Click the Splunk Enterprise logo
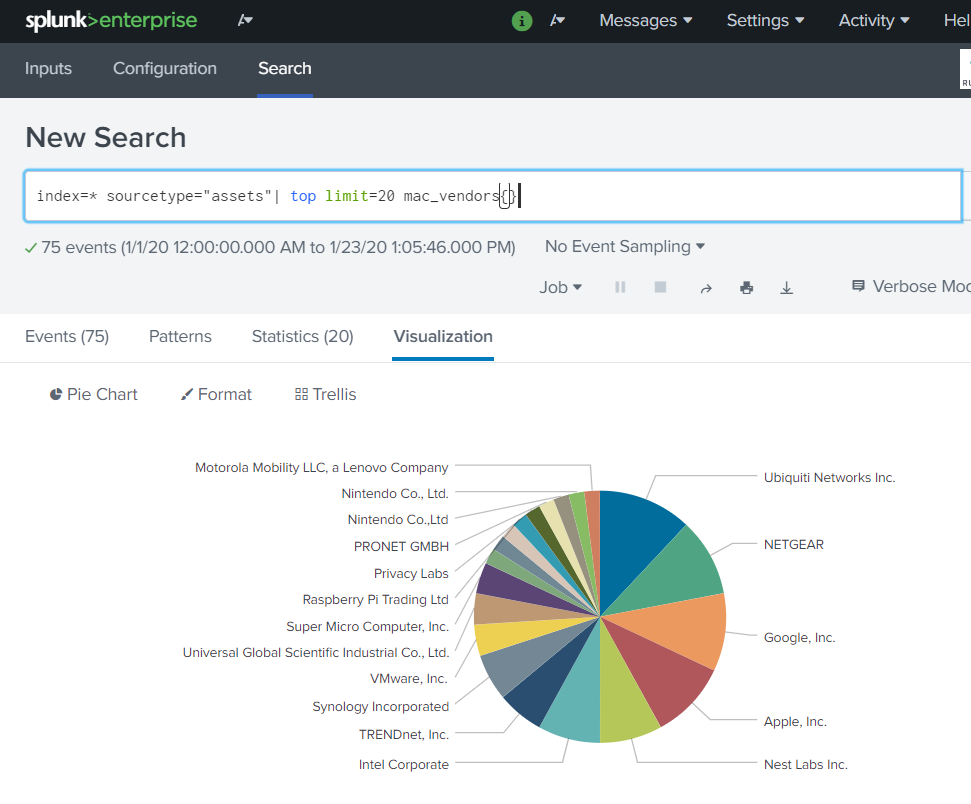Image resolution: width=971 pixels, height=804 pixels. [111, 21]
